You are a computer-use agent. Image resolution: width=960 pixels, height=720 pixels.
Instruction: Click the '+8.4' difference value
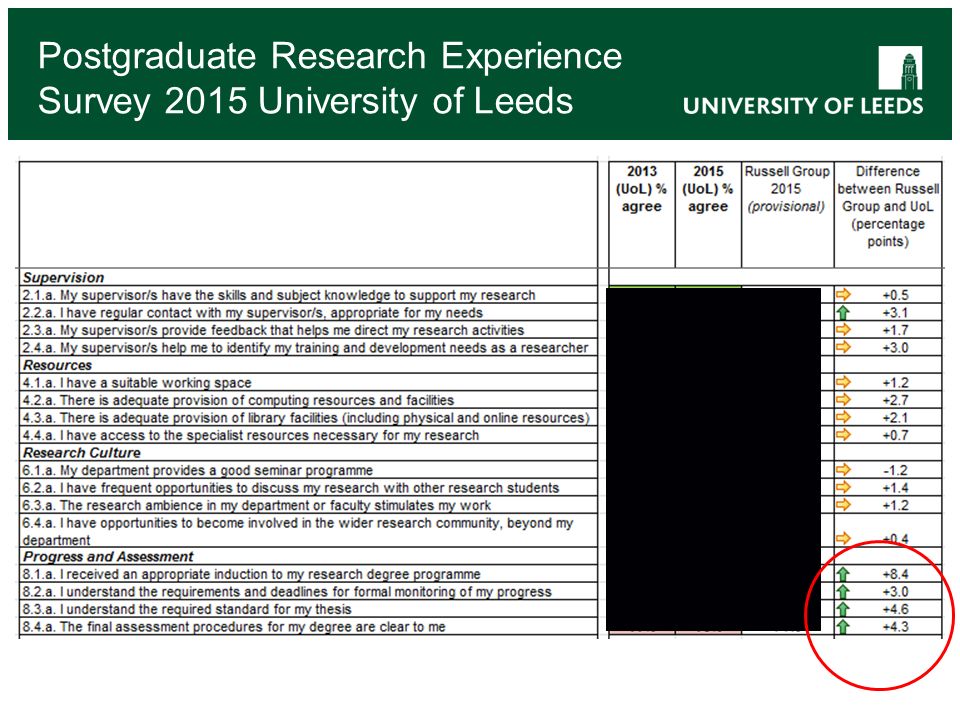tap(895, 574)
